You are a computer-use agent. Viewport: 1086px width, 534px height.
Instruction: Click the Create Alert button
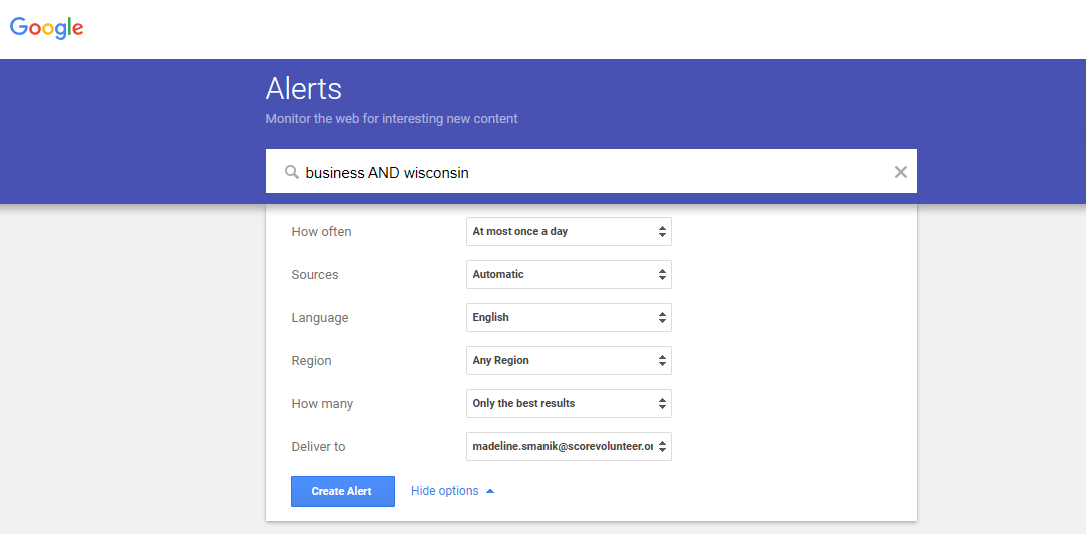(343, 491)
